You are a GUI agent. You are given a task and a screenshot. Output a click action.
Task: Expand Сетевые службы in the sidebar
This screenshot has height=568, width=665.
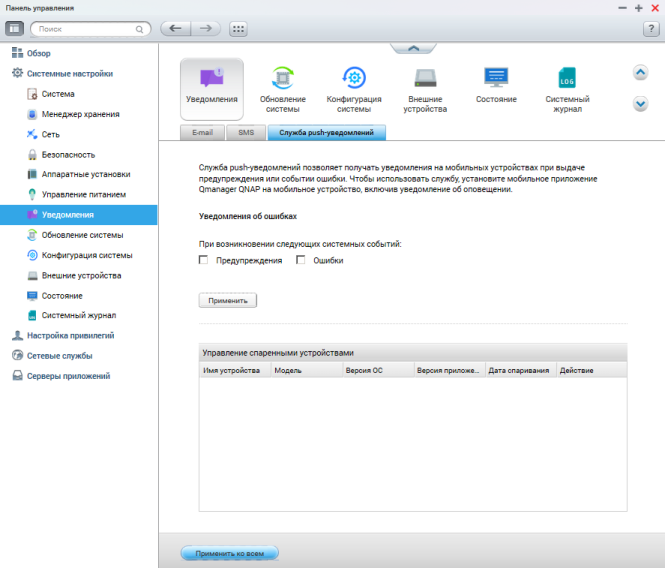(52, 356)
